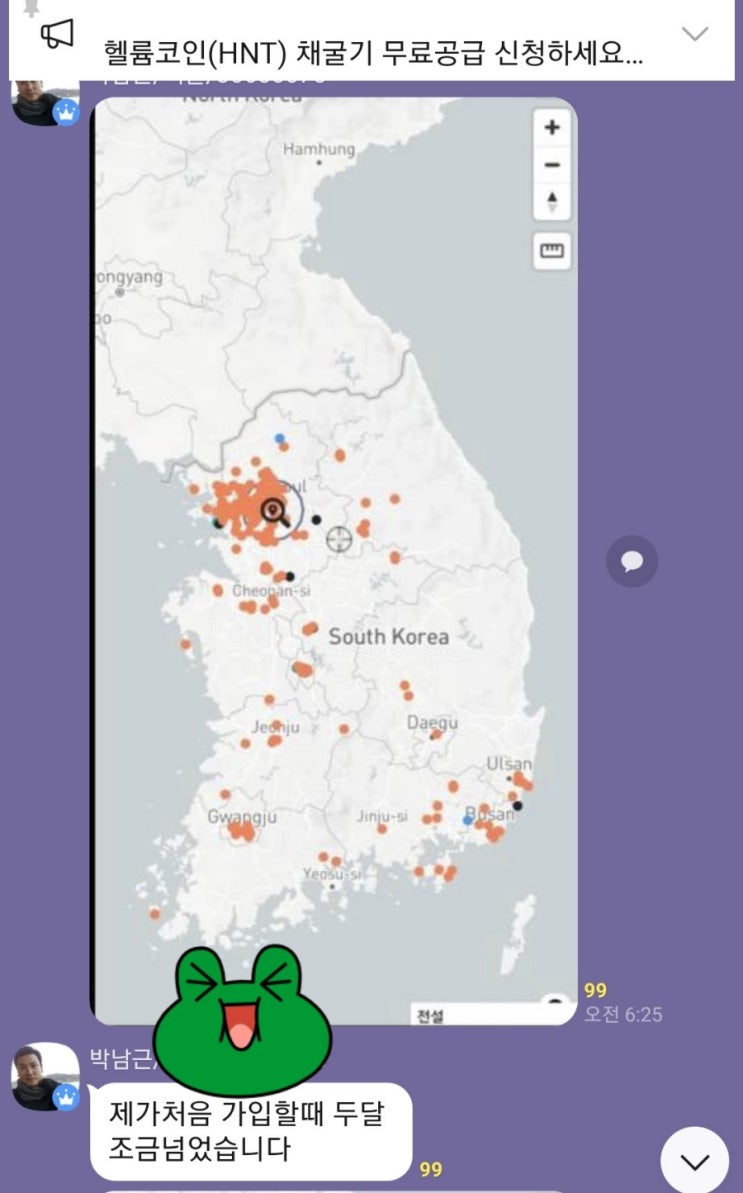Tap the Gwangju city label
The image size is (743, 1193).
coord(242,817)
